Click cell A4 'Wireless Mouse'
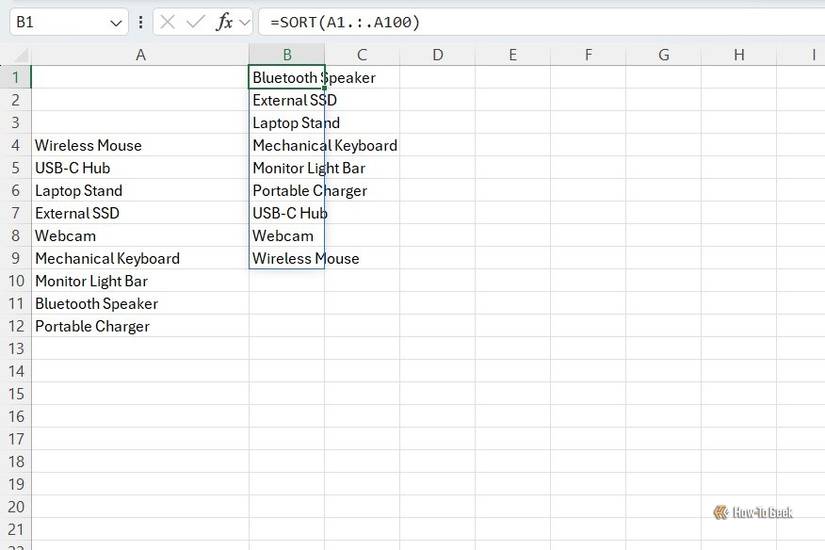Viewport: 825px width, 550px height. (x=140, y=145)
